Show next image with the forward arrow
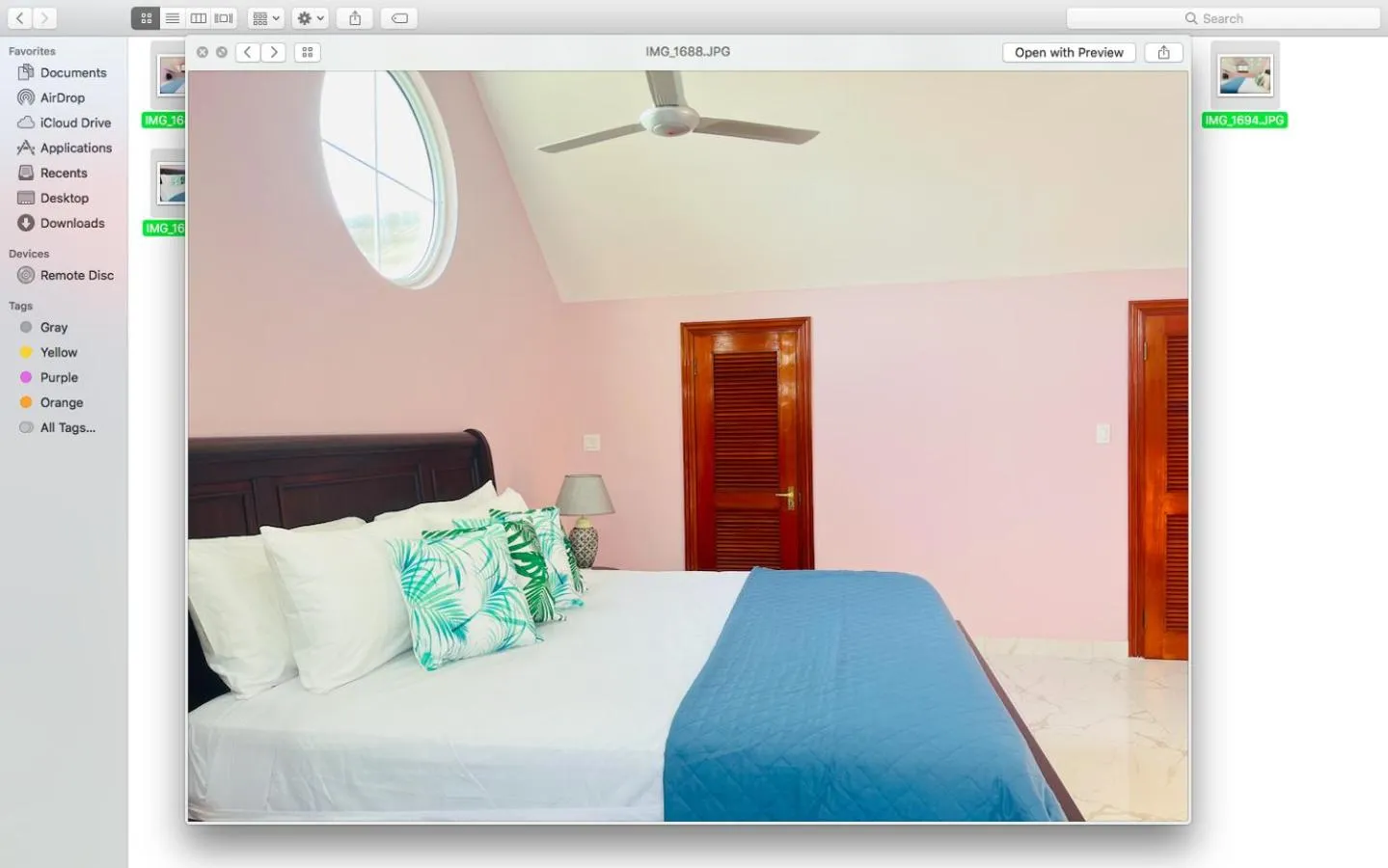1388x868 pixels. (x=274, y=52)
